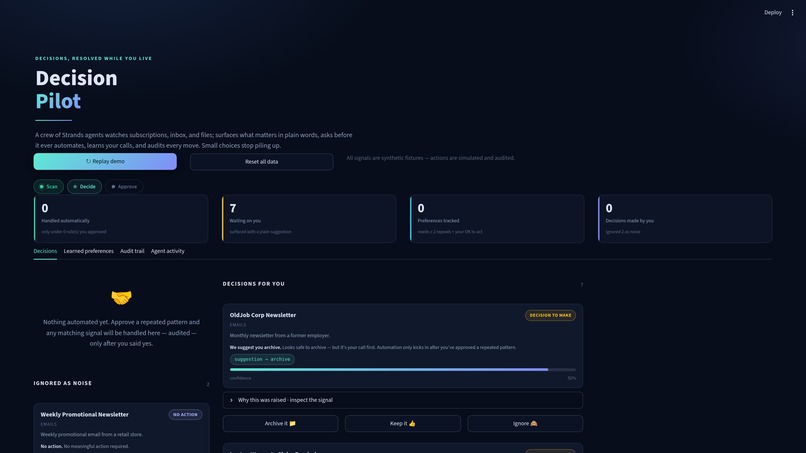Screen dimensions: 806x453
Task: Click the Weekly Promotional Newsletter title
Action: (x=85, y=414)
